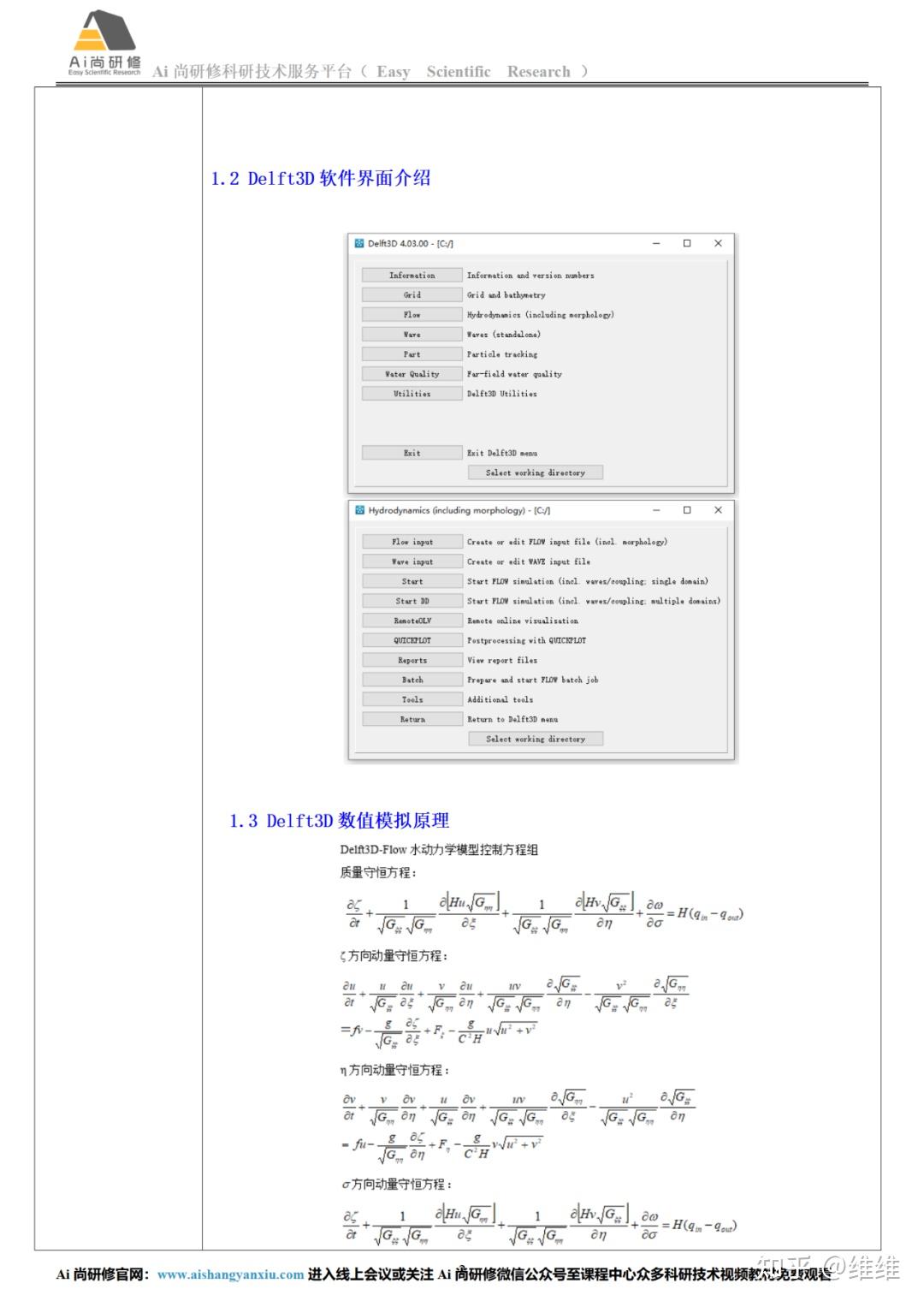The image size is (924, 1307).
Task: Open the Grid and bathymetry module
Action: click(412, 294)
